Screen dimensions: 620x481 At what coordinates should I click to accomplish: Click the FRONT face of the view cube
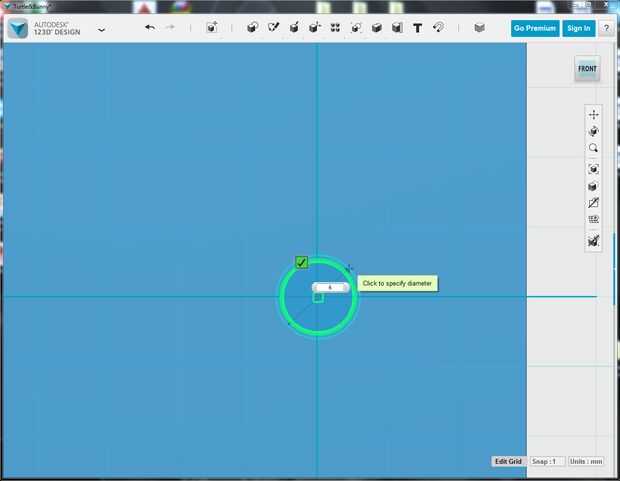pyautogui.click(x=587, y=69)
